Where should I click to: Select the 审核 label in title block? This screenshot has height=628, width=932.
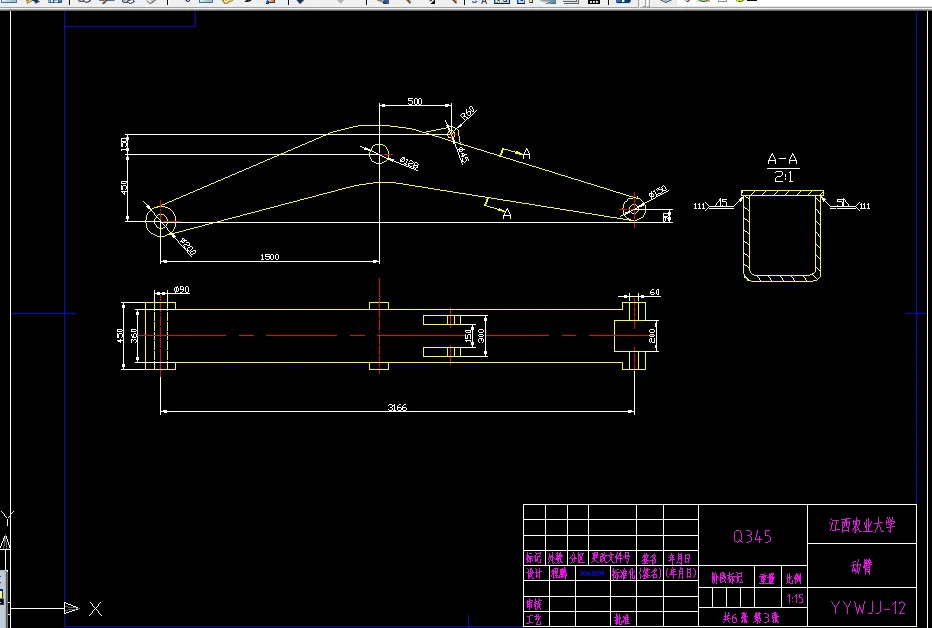(534, 604)
